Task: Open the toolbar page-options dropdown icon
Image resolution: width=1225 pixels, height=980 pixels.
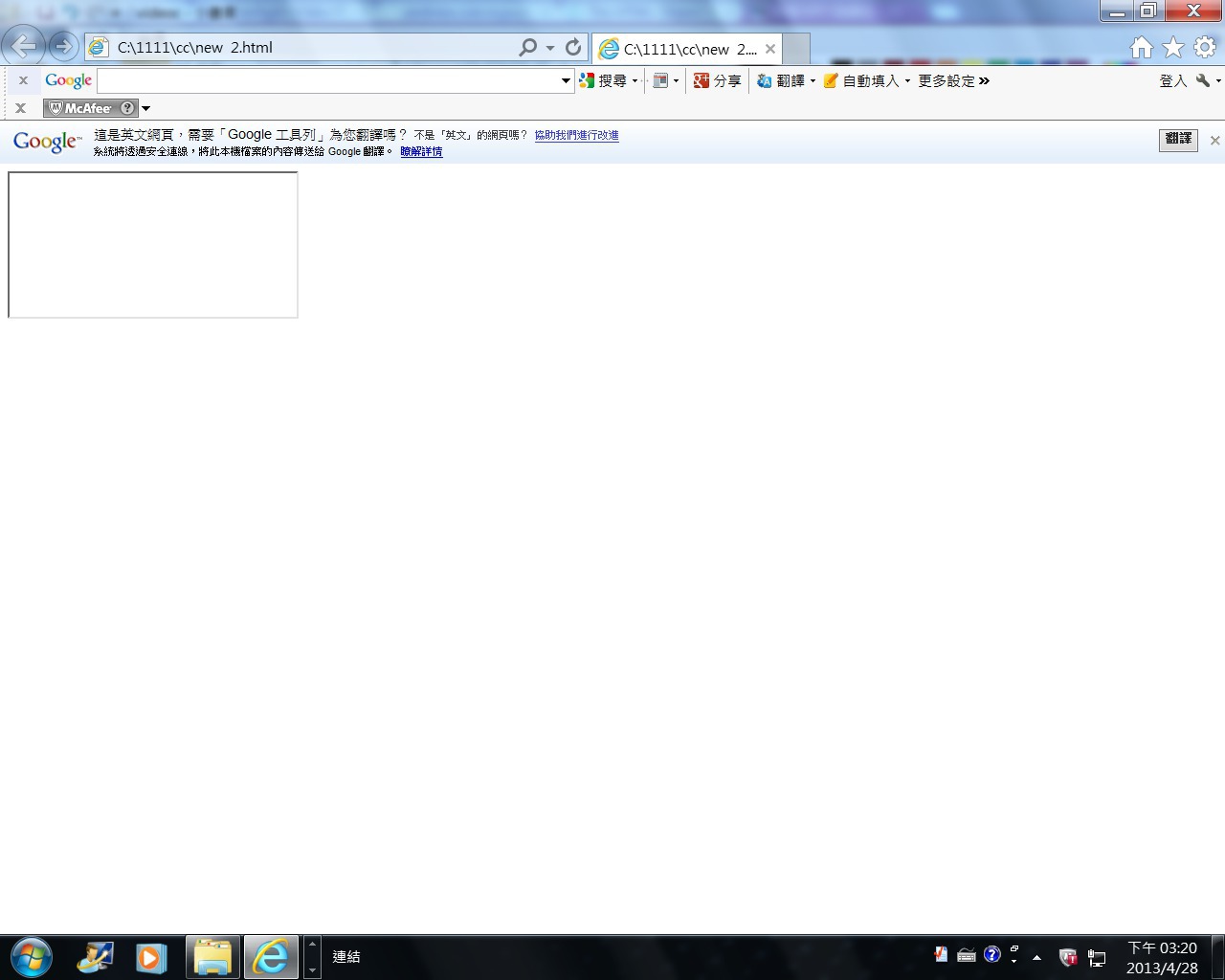Action: [x=665, y=80]
